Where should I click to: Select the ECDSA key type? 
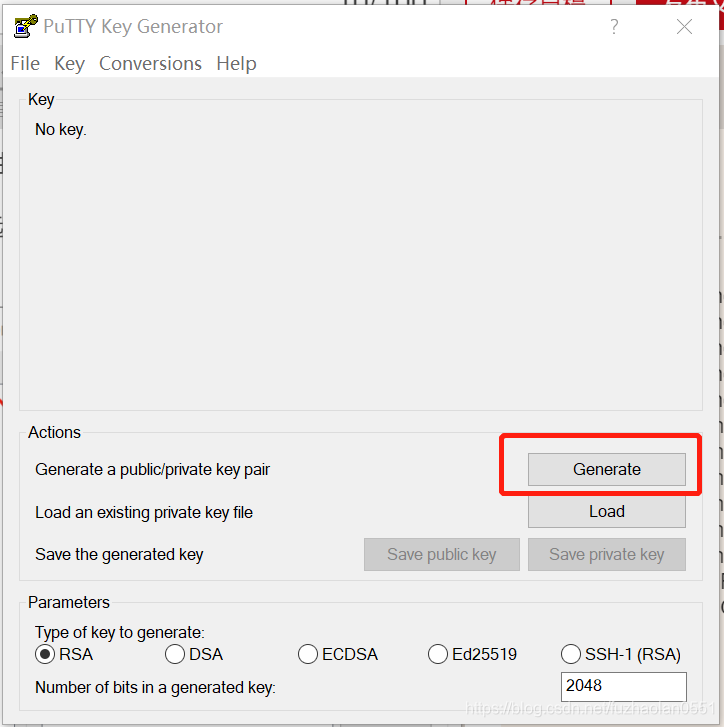[x=338, y=654]
